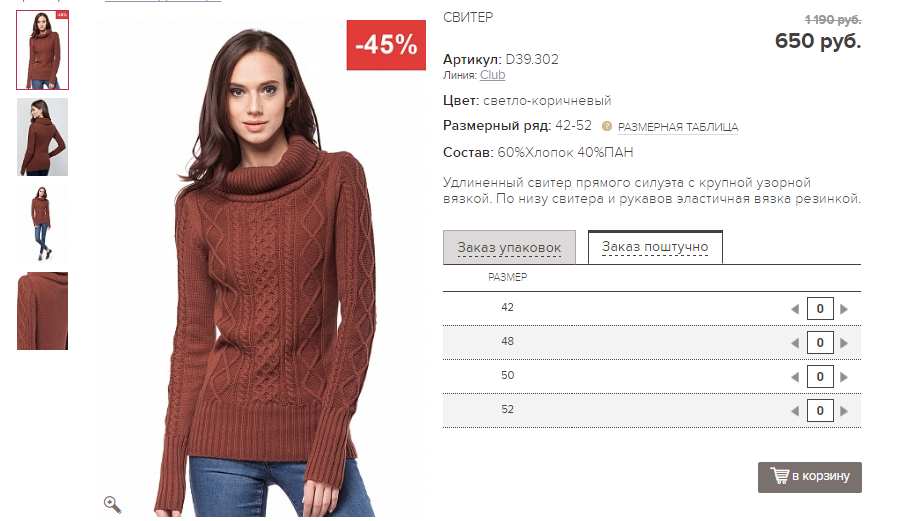This screenshot has width=918, height=521.
Task: Decrease quantity for size 42
Action: point(794,309)
